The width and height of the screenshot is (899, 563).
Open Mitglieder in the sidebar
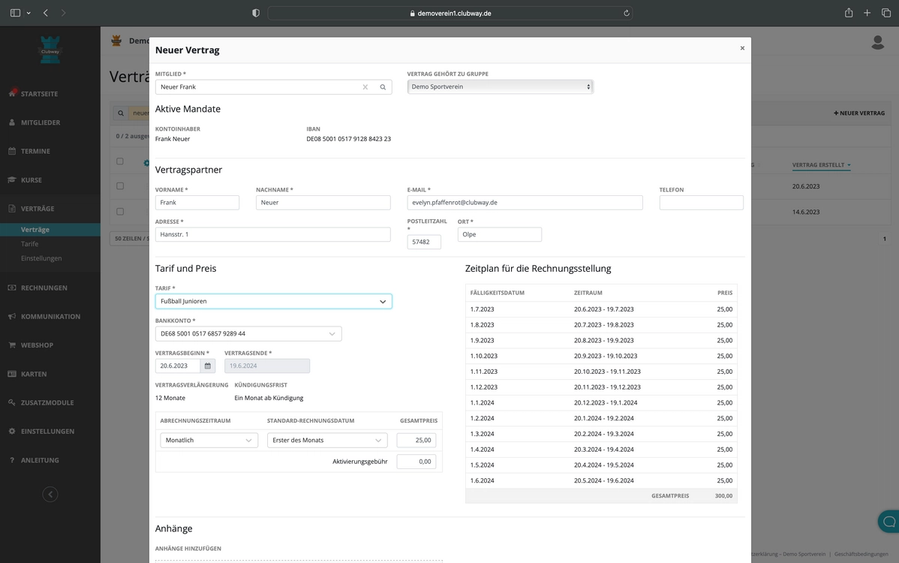tap(41, 122)
